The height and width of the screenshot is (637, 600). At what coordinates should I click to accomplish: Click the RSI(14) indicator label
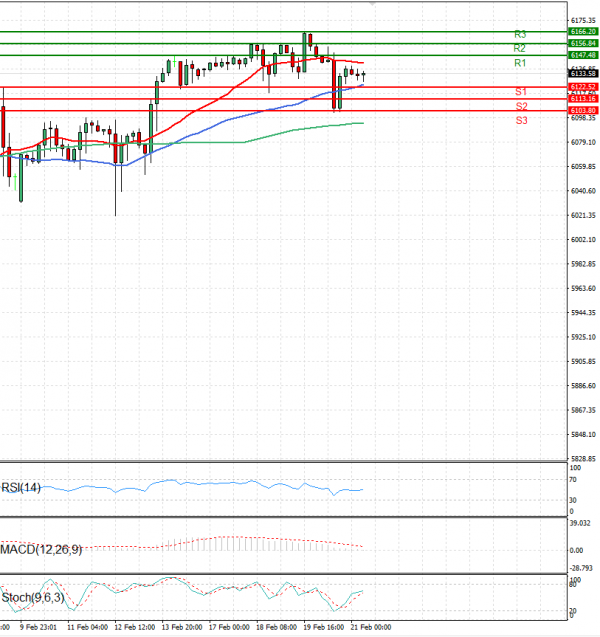(x=21, y=488)
